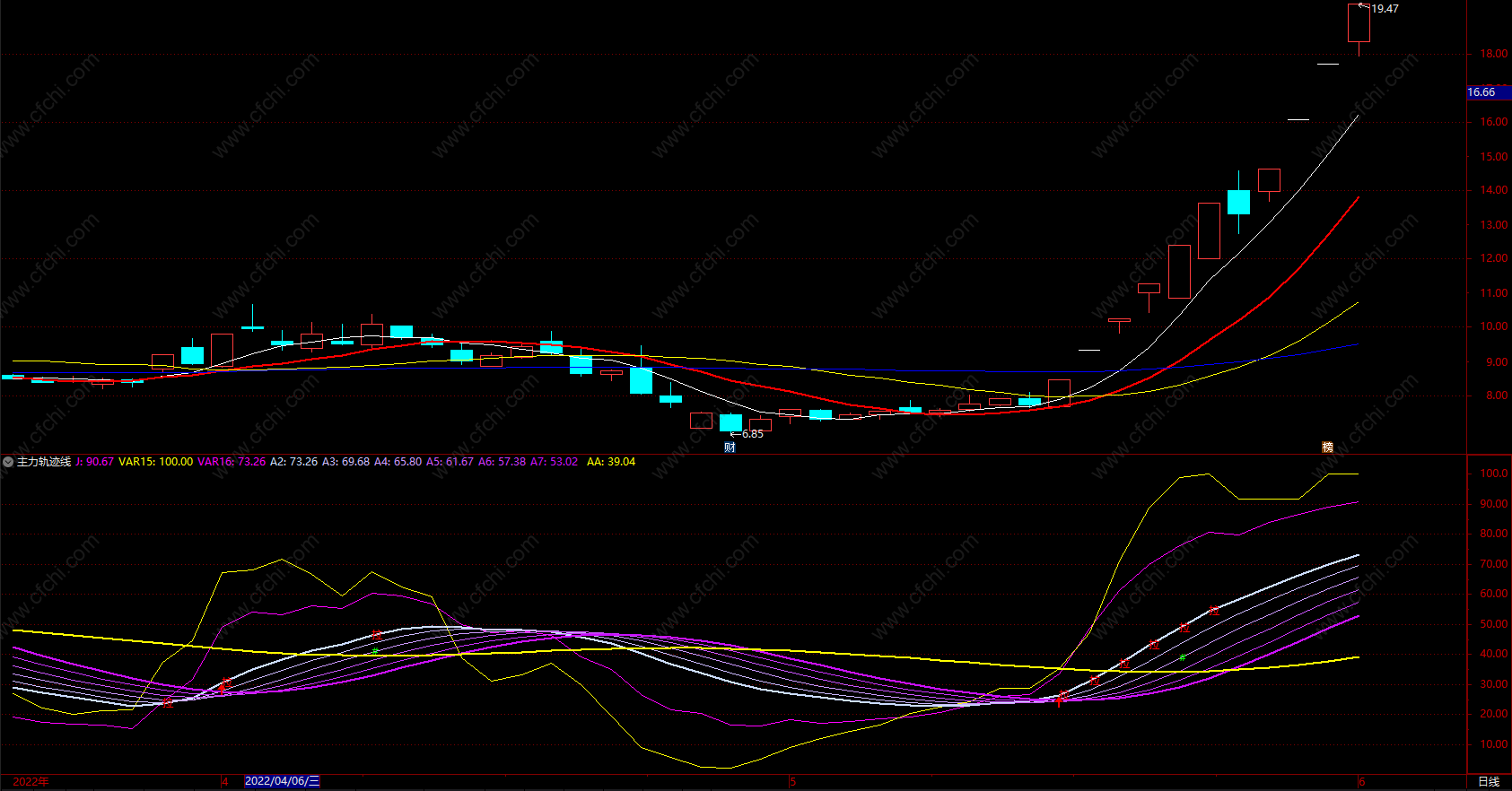Screen dimensions: 1512x791
Task: Click the VAR16: 73.26 indicator value
Action: point(232,462)
